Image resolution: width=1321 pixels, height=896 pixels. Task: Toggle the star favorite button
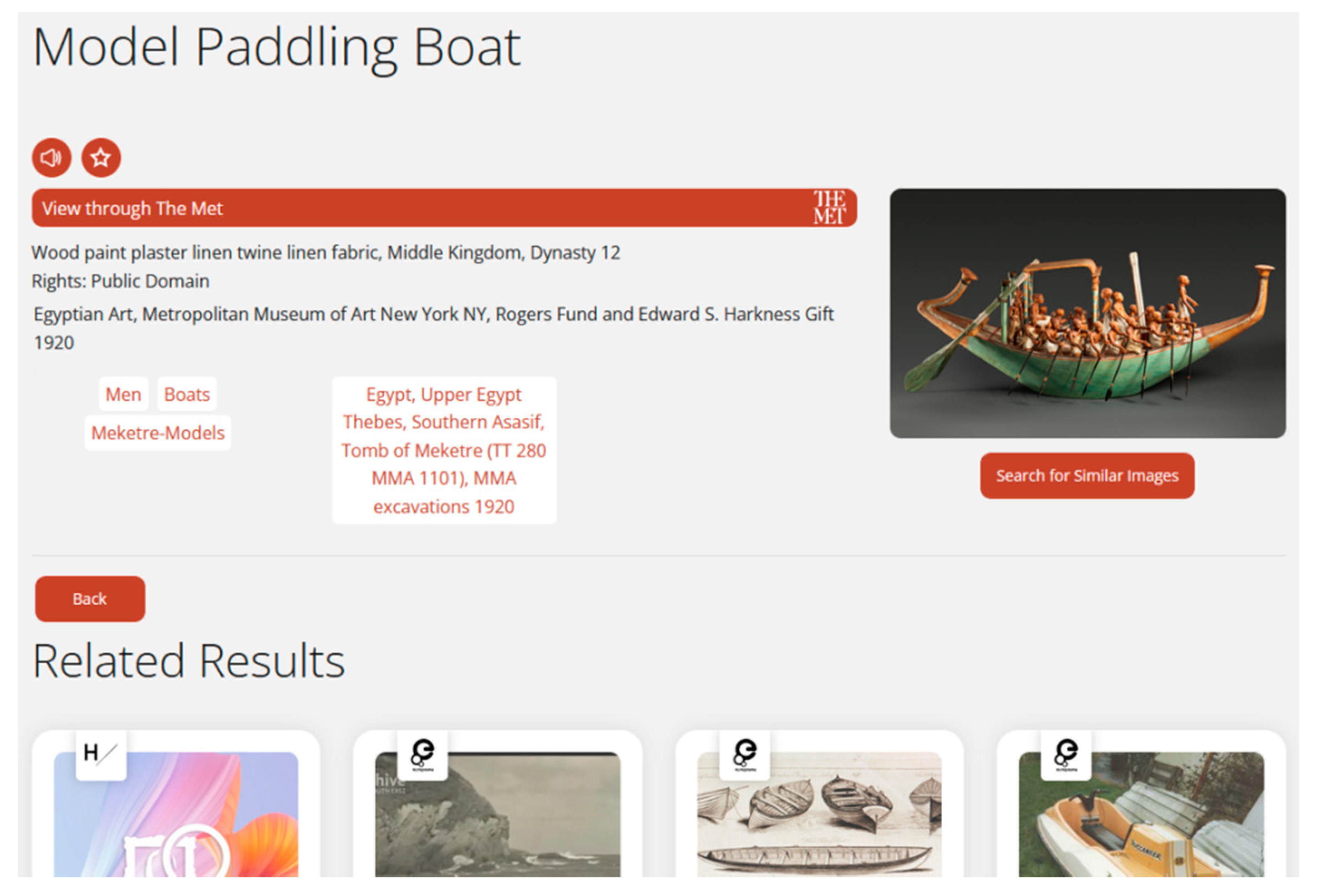pos(101,158)
